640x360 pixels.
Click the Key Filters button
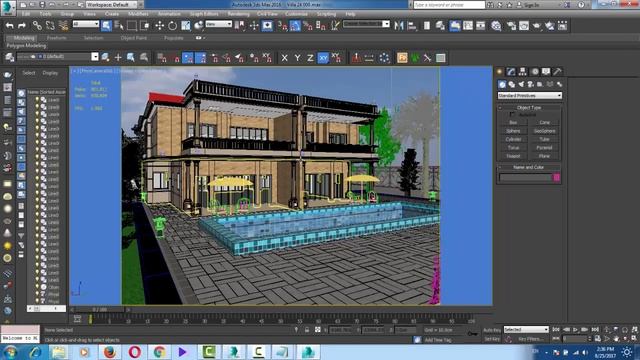[531, 339]
